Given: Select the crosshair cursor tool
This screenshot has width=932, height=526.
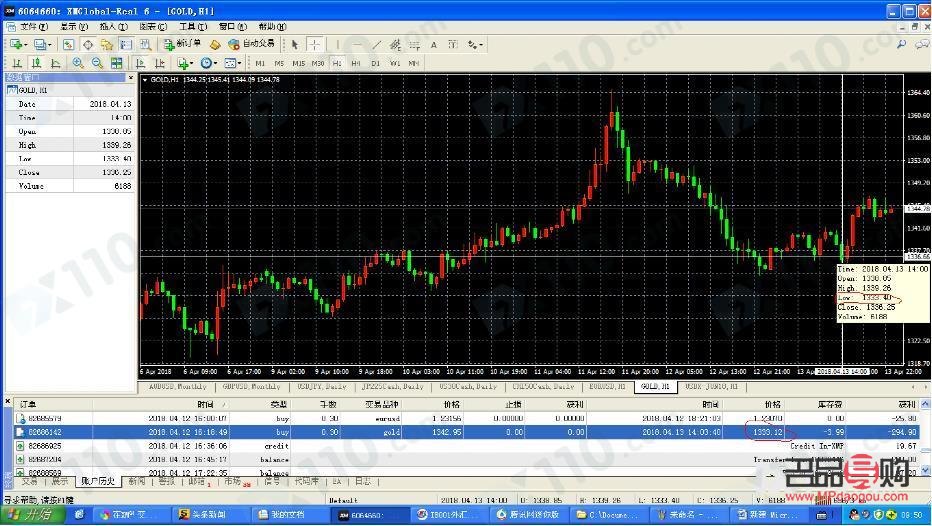Looking at the screenshot, I should [x=315, y=44].
